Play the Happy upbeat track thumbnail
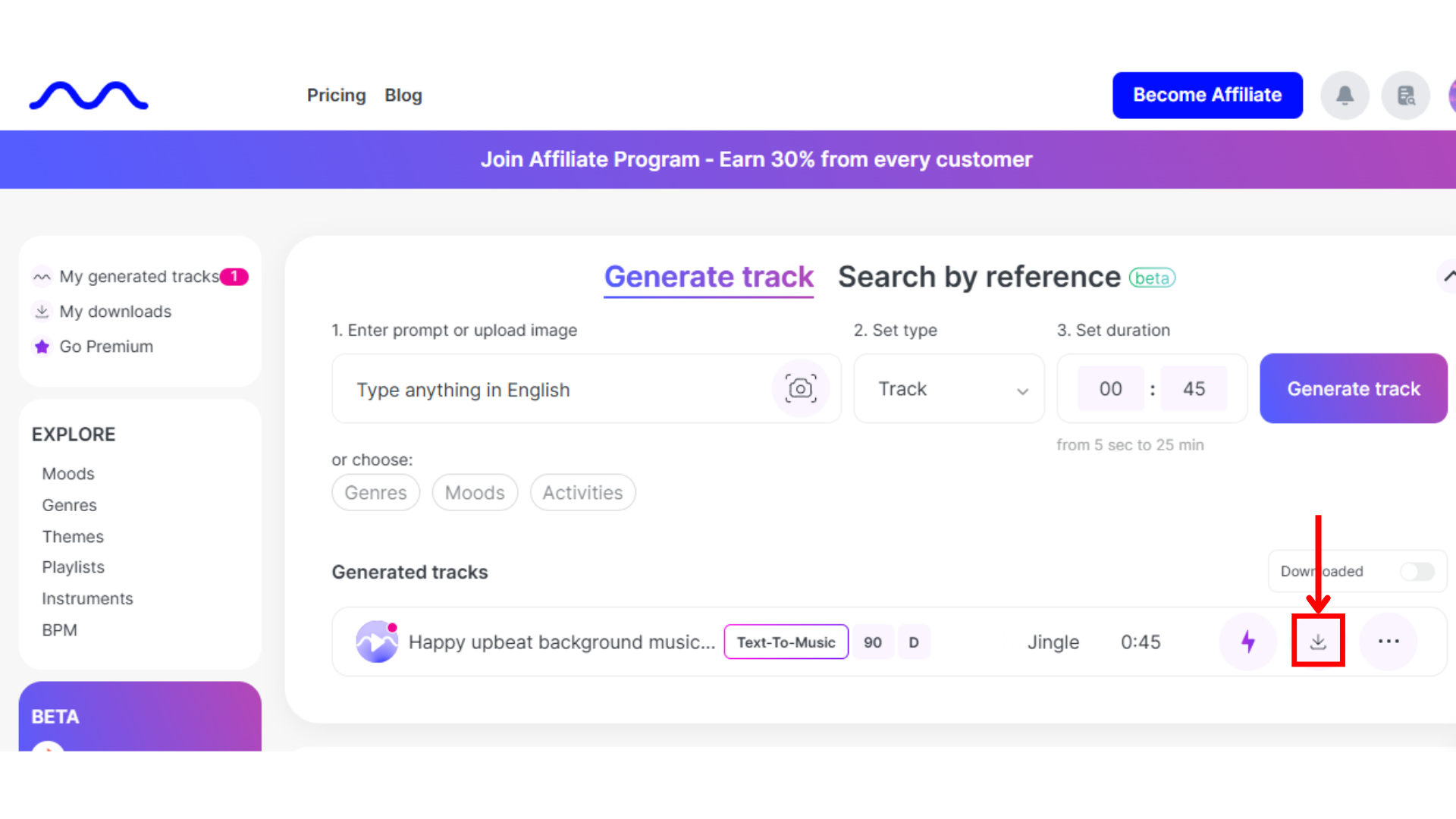Viewport: 1456px width, 819px height. (376, 642)
